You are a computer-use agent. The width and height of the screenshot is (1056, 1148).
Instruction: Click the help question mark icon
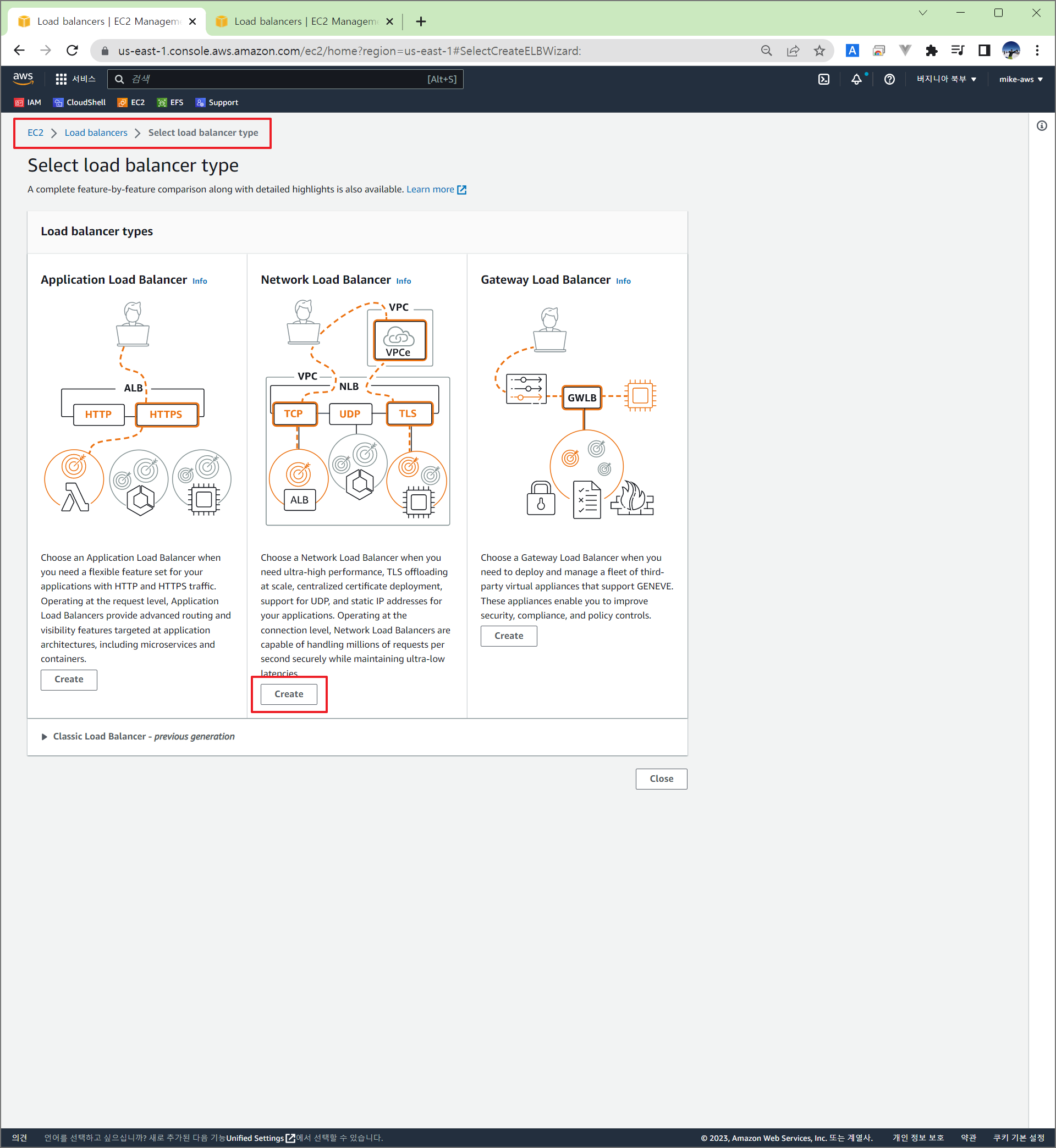click(889, 79)
